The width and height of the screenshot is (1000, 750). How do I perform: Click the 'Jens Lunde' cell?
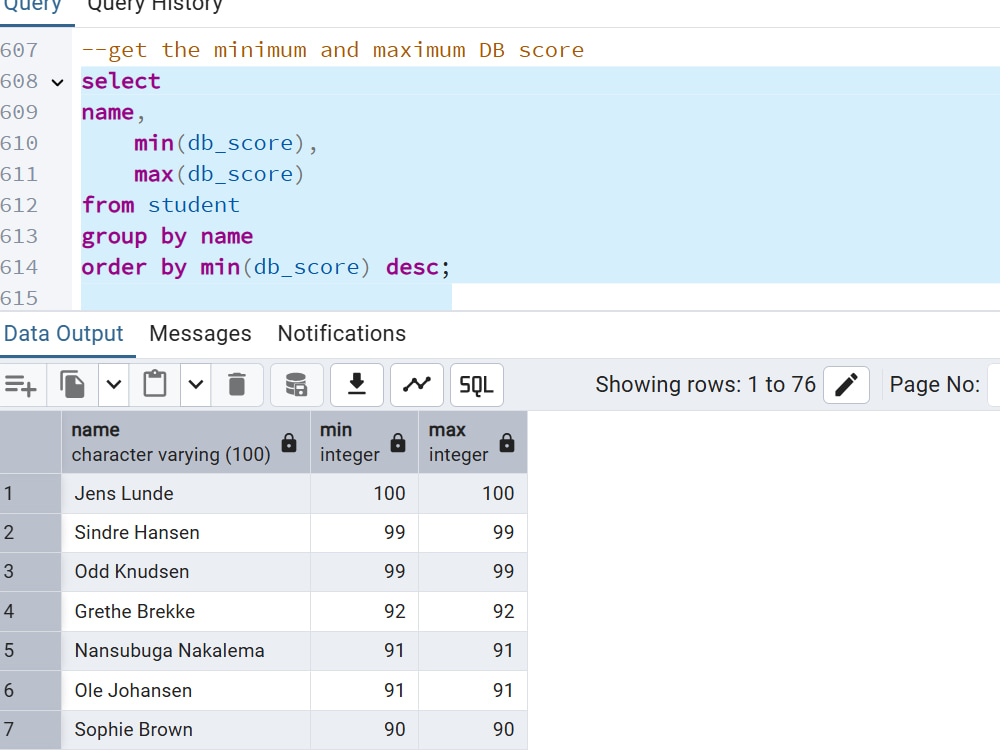point(186,494)
